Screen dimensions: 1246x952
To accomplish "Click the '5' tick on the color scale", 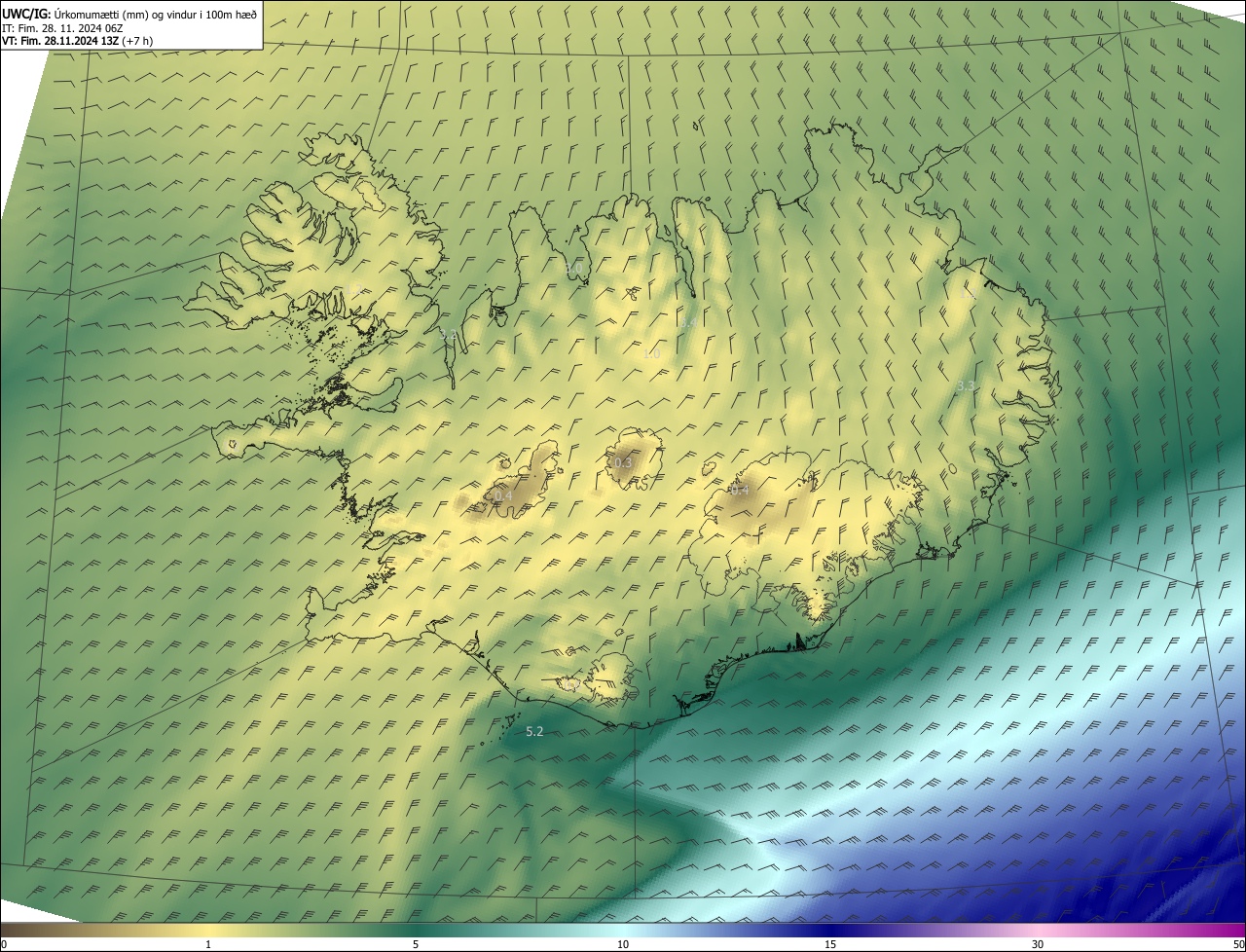I will point(416,945).
